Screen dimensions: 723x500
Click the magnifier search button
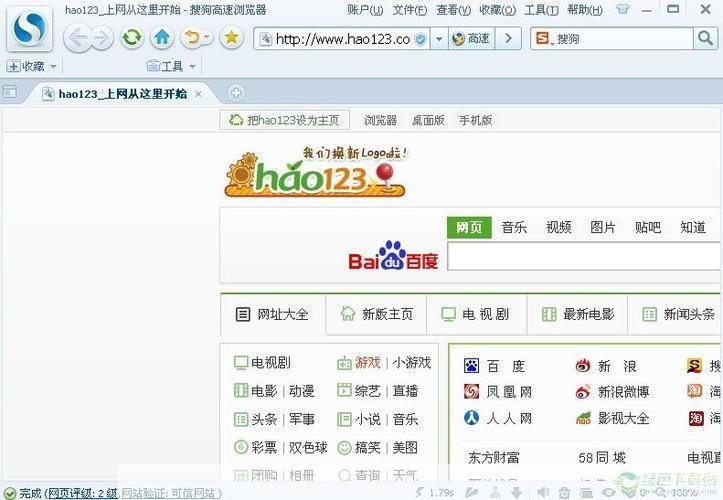pyautogui.click(x=705, y=38)
